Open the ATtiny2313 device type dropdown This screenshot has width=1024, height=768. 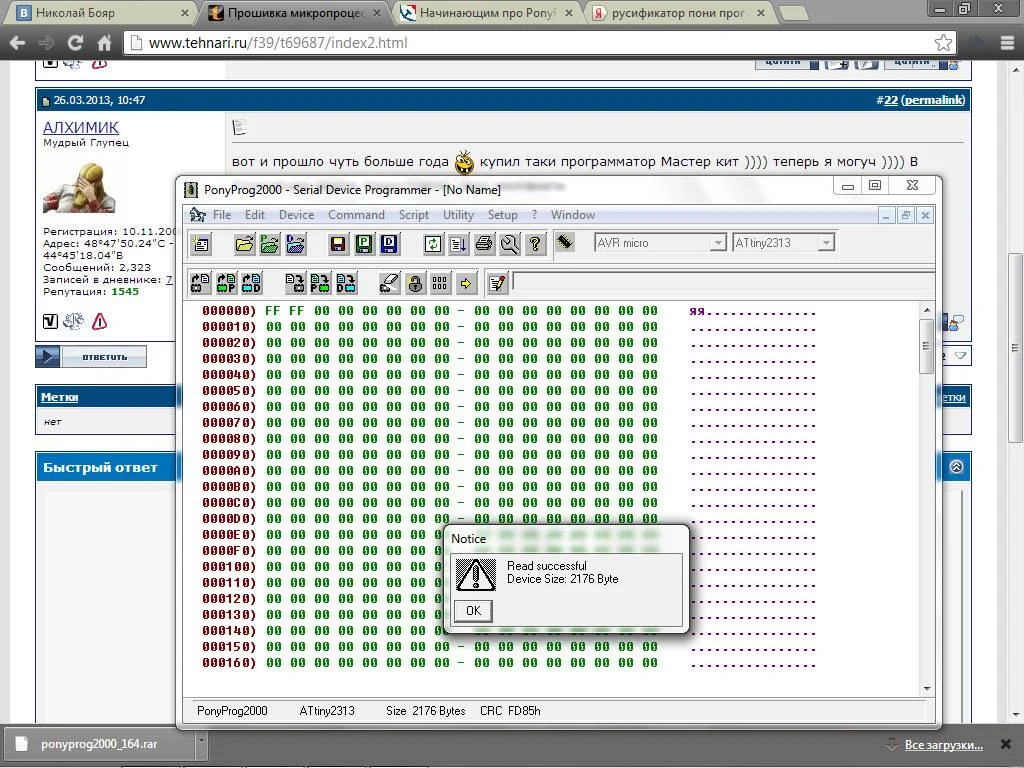click(826, 243)
